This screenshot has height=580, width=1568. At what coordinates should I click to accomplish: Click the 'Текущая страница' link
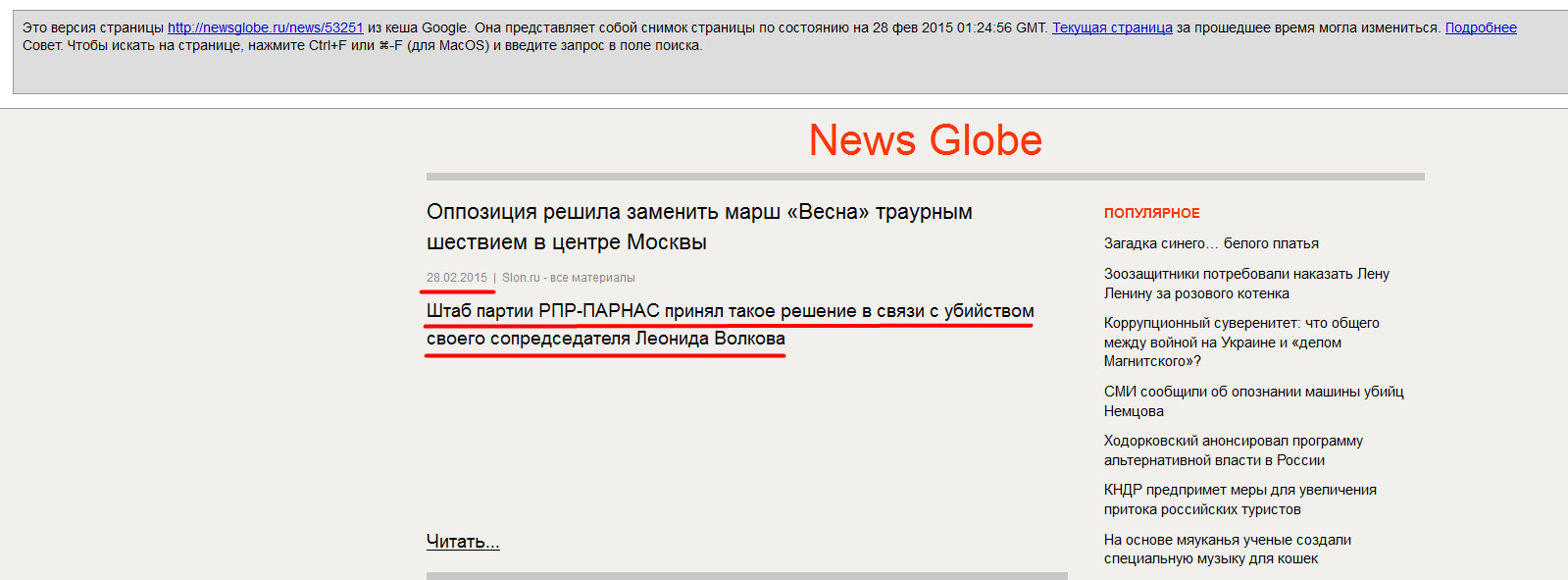tap(1111, 27)
